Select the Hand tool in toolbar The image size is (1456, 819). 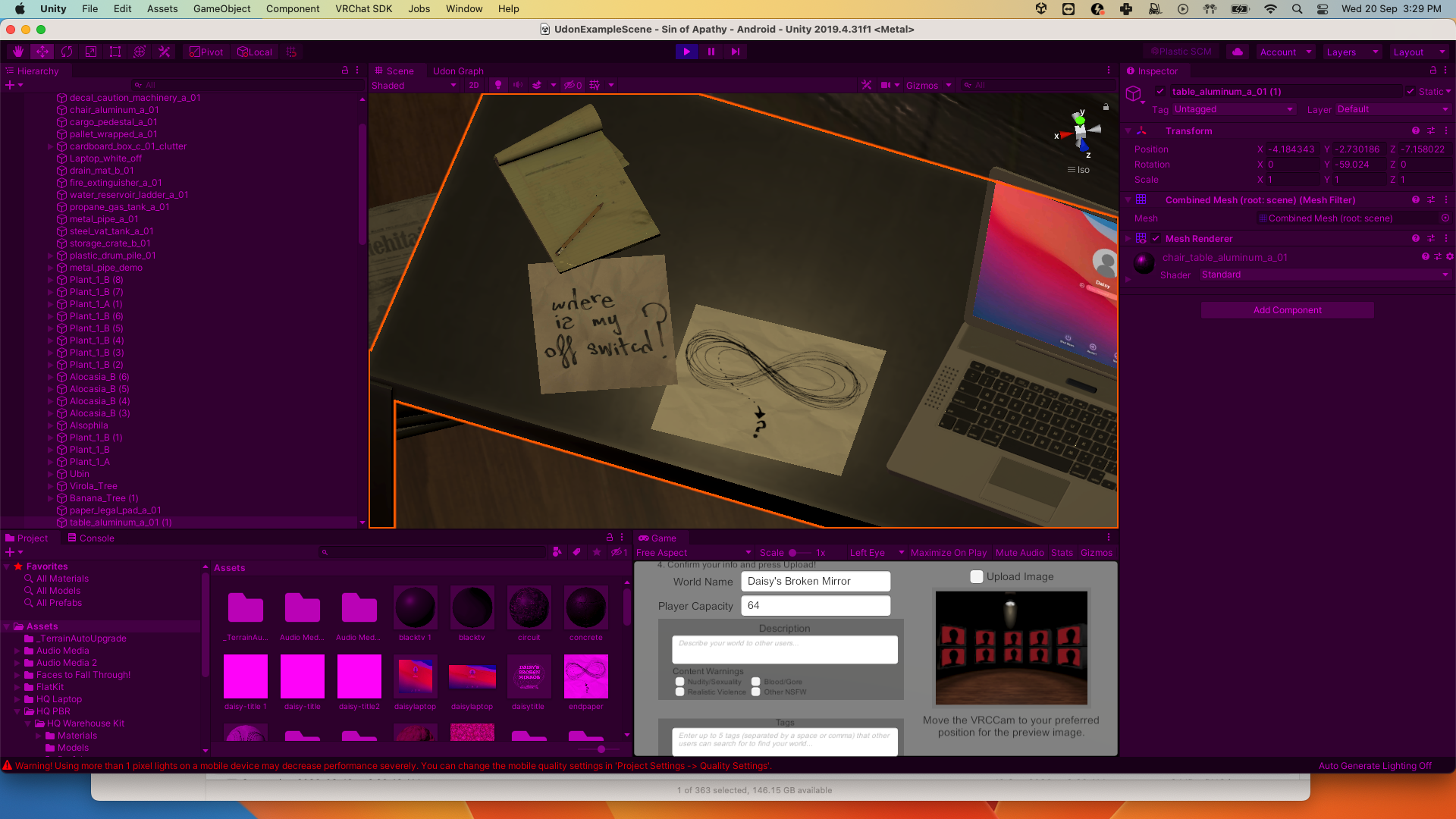tap(18, 52)
